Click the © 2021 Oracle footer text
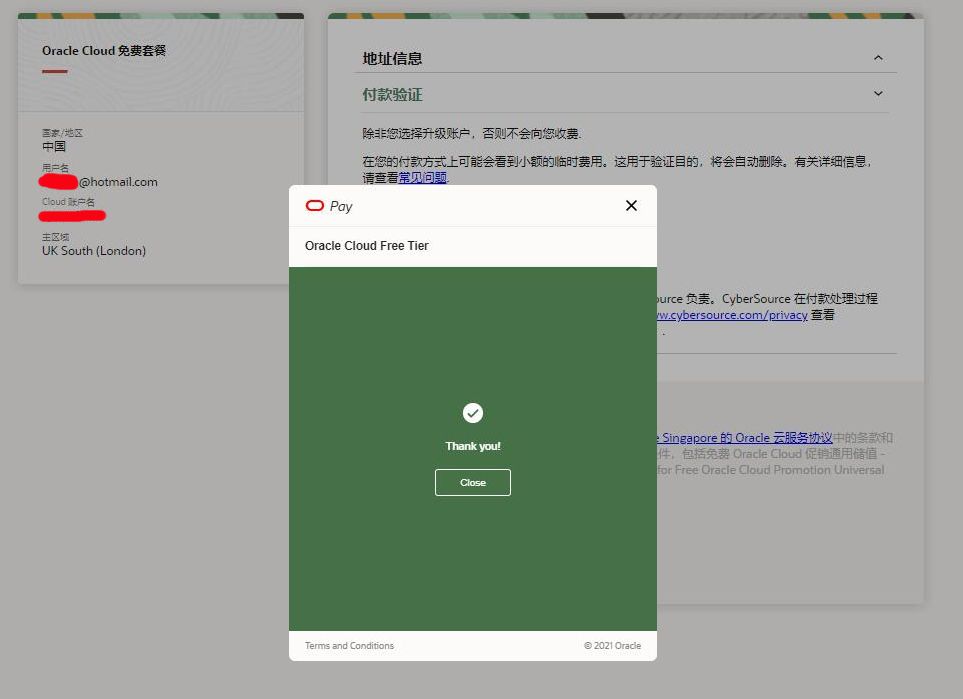The width and height of the screenshot is (963, 699). pos(612,646)
